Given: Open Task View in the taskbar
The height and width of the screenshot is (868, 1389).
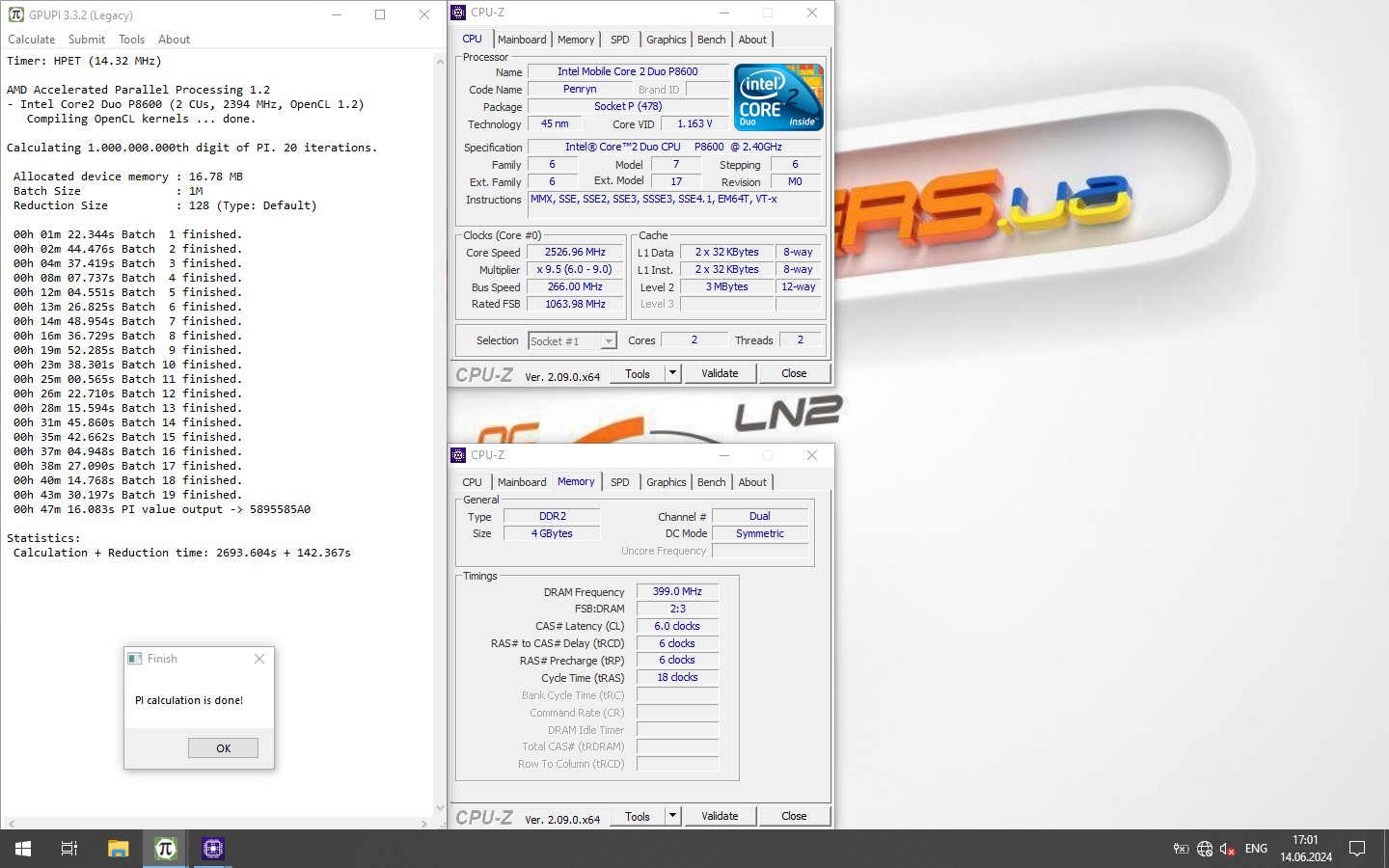Looking at the screenshot, I should coord(69,849).
